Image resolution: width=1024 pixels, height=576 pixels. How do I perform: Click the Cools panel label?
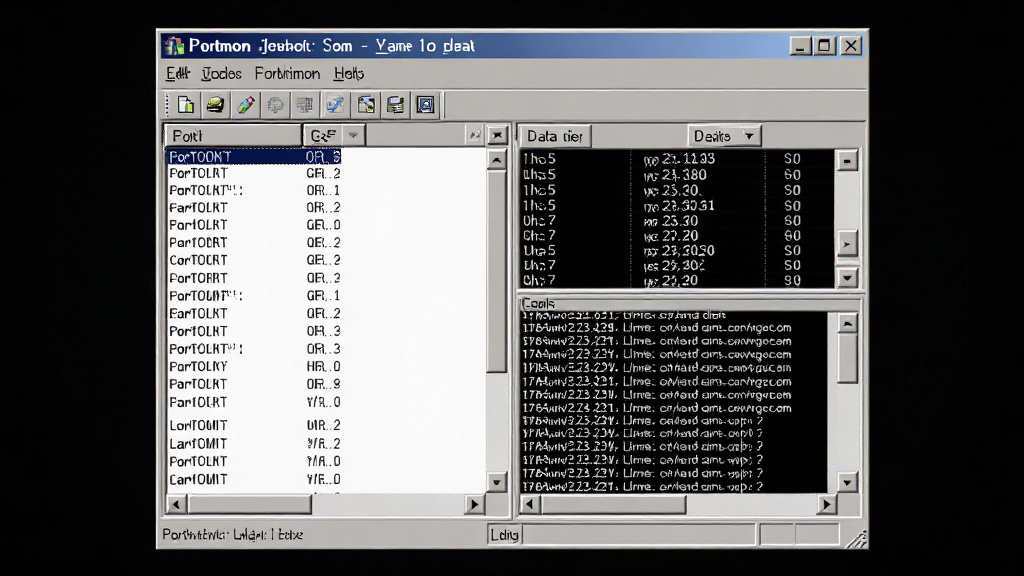coord(538,304)
